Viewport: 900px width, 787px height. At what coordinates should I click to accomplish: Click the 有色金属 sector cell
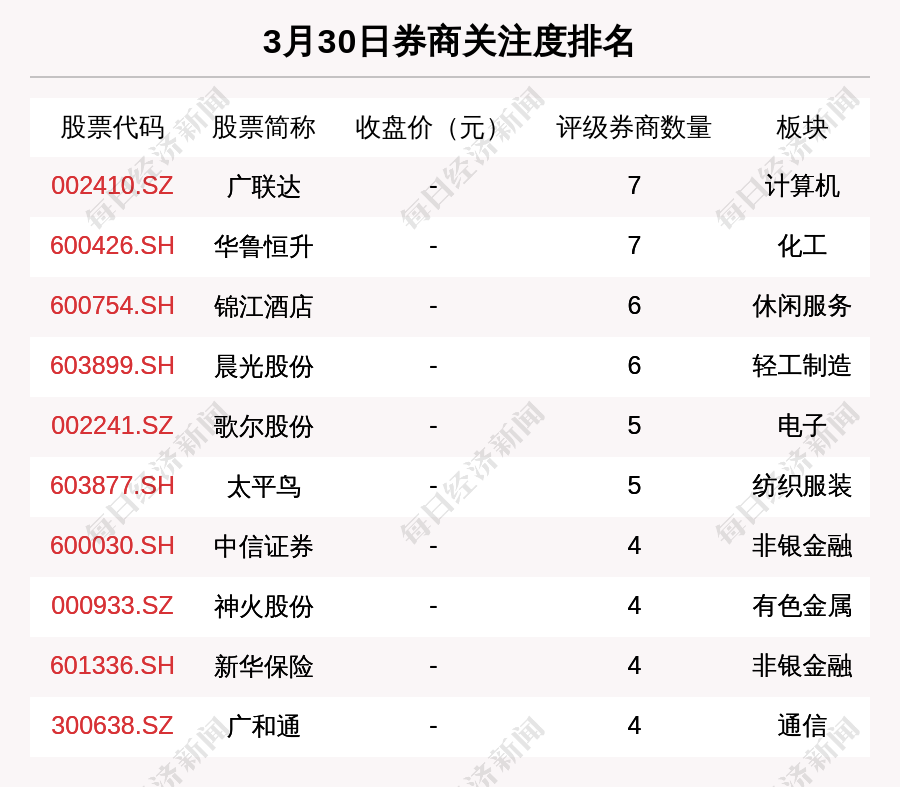click(802, 606)
